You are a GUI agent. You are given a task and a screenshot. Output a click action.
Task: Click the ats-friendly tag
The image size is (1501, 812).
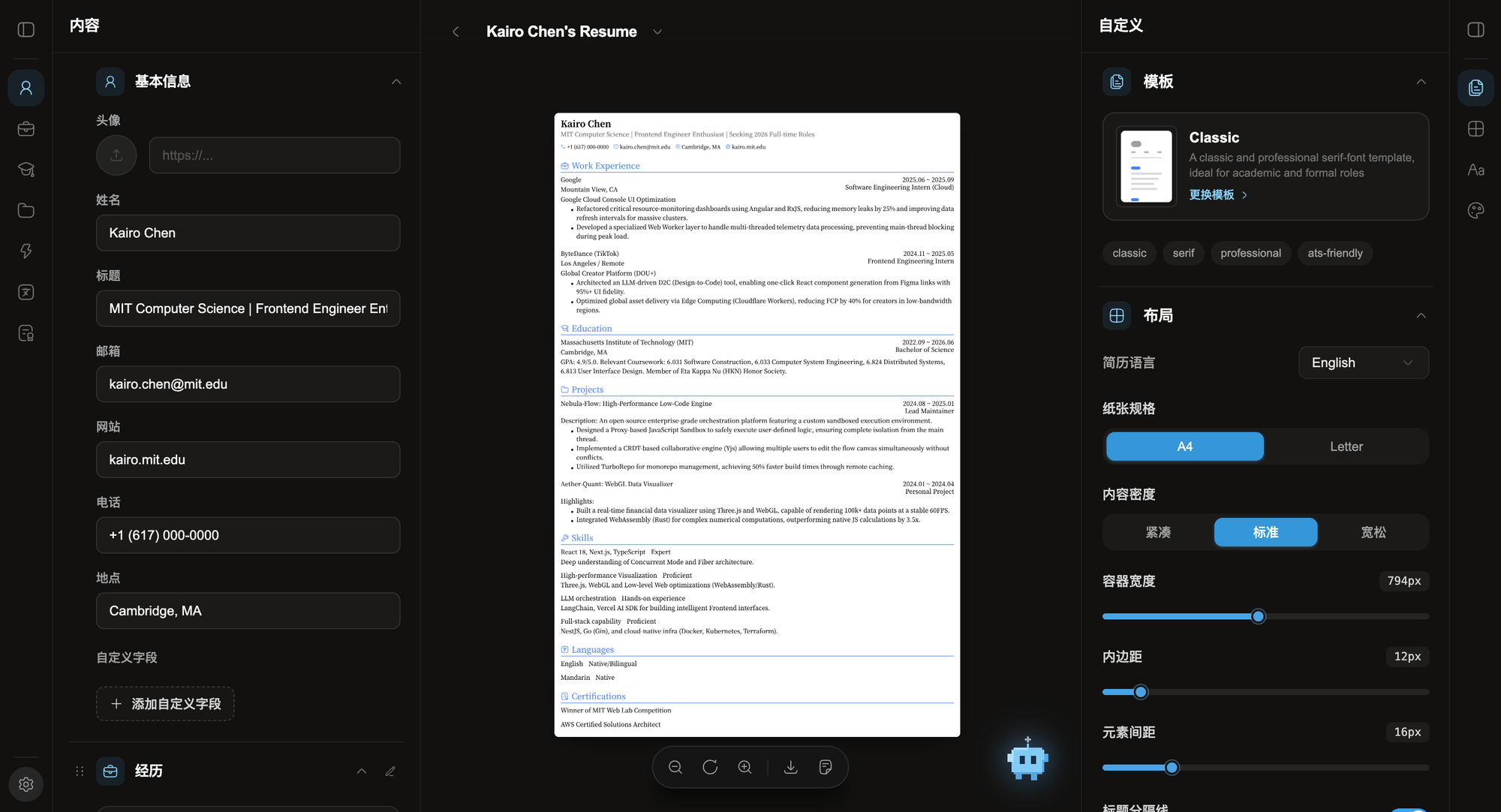(x=1335, y=253)
